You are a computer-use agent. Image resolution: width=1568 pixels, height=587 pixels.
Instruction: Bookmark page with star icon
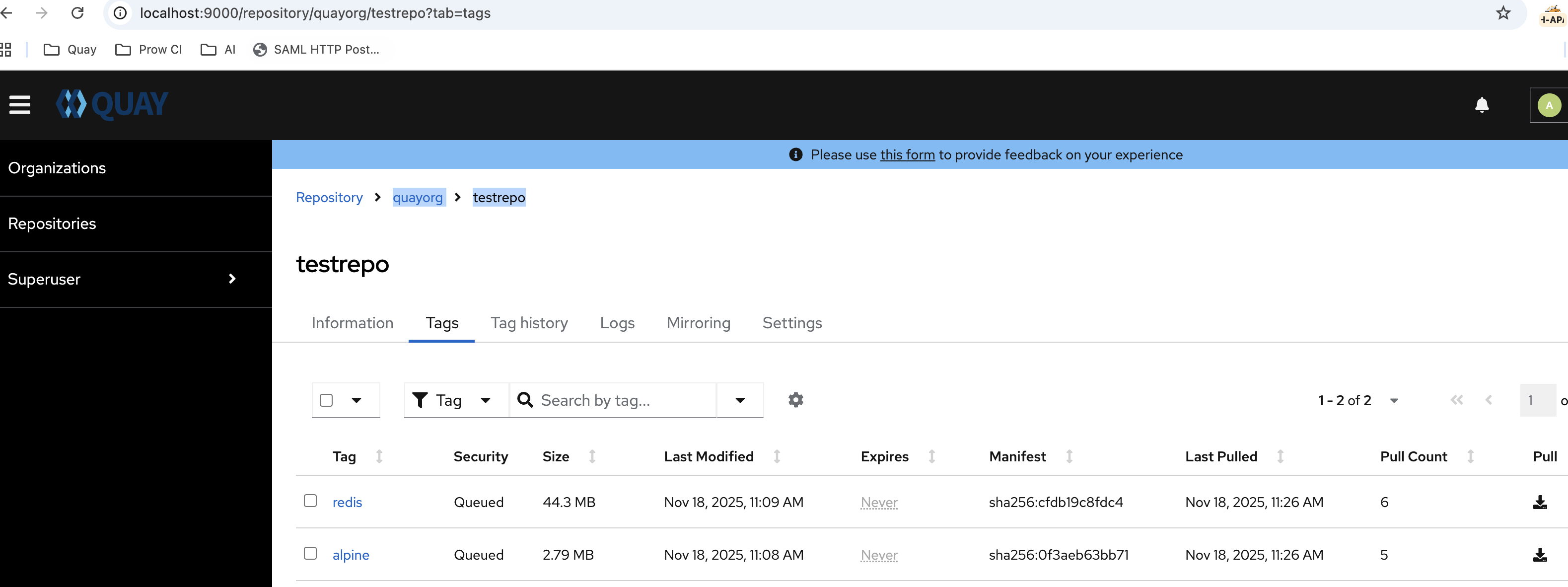click(x=1503, y=13)
